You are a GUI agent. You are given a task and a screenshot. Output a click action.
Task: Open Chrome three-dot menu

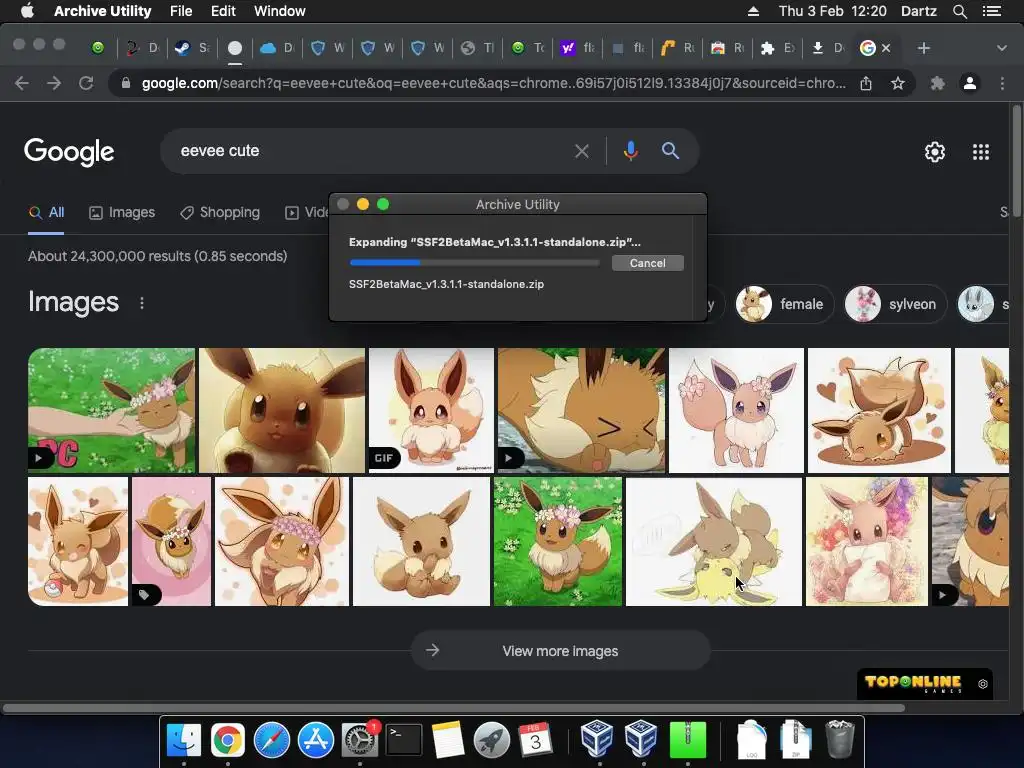click(1002, 83)
